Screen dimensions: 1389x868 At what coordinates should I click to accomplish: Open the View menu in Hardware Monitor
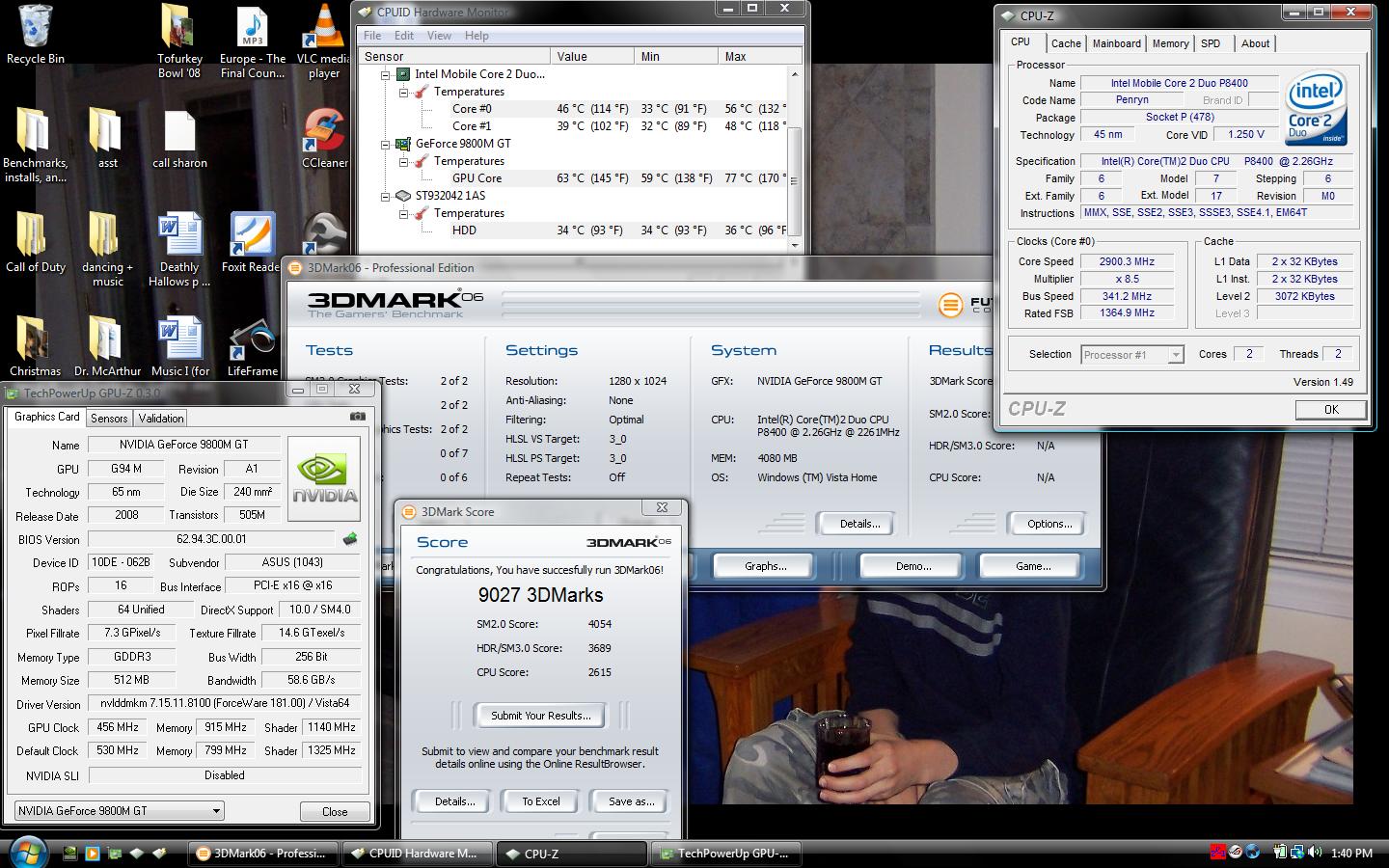pos(439,36)
